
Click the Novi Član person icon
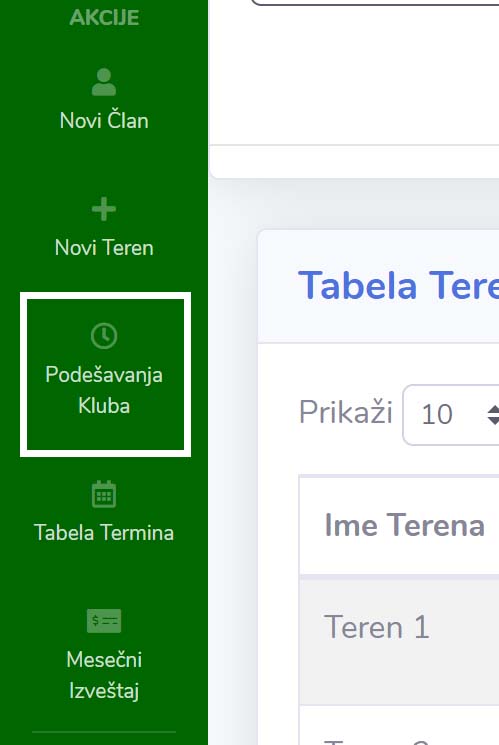coord(104,82)
